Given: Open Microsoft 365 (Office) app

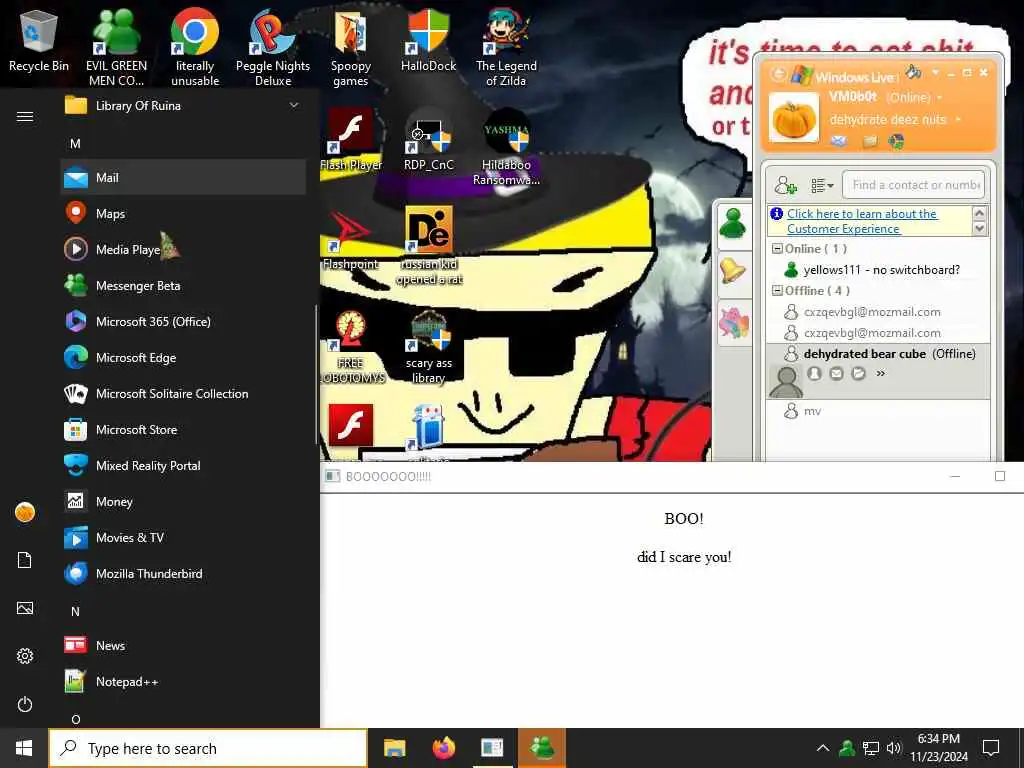Looking at the screenshot, I should click(x=183, y=321).
